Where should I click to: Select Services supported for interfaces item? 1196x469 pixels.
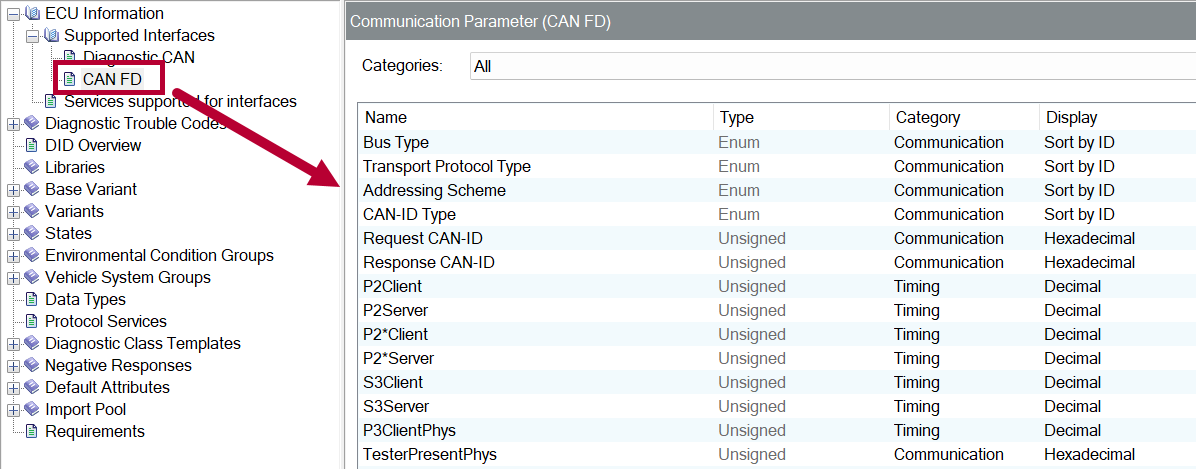[180, 101]
